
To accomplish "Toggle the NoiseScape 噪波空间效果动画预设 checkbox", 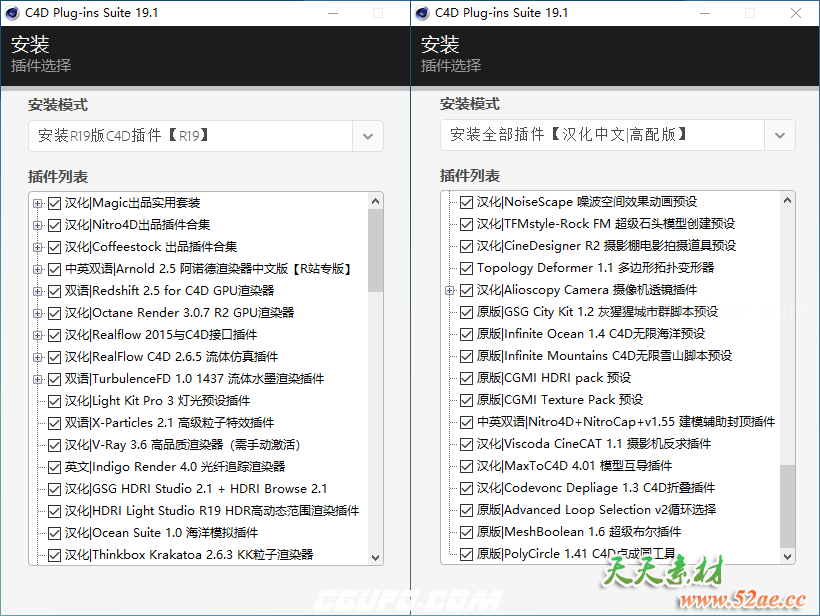I will 466,202.
